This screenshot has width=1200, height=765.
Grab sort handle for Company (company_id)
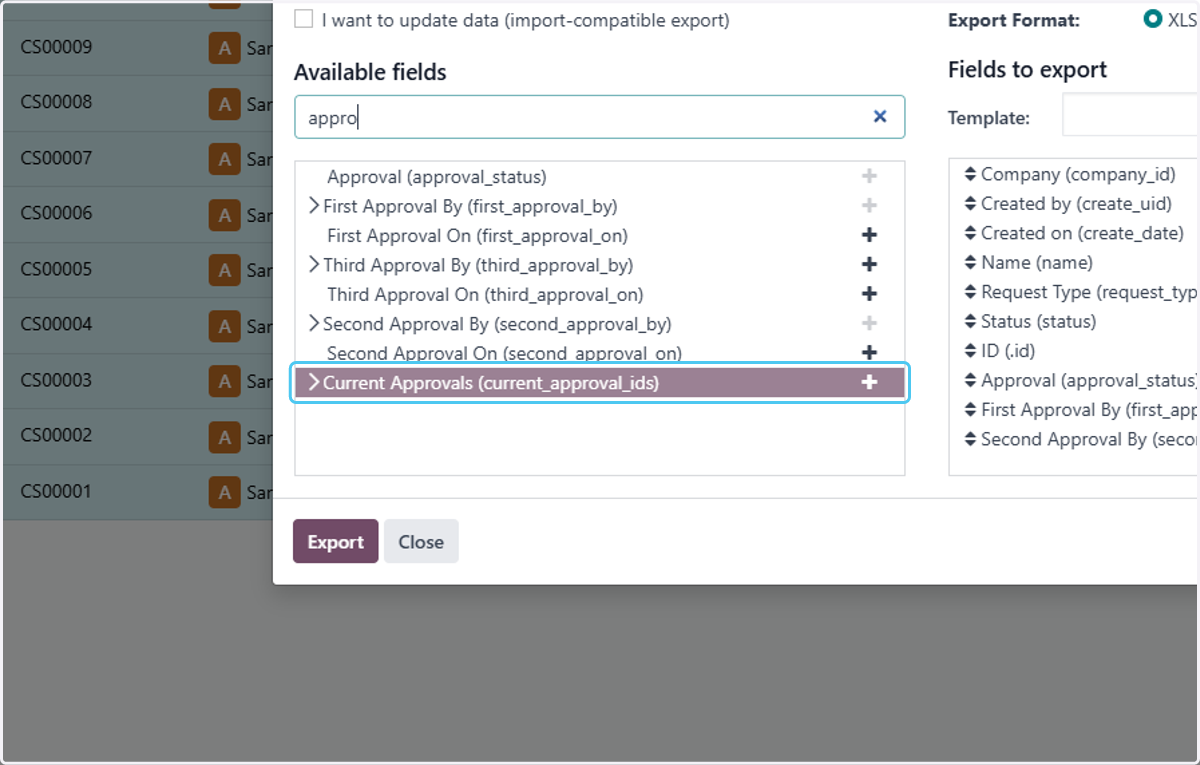pos(970,174)
